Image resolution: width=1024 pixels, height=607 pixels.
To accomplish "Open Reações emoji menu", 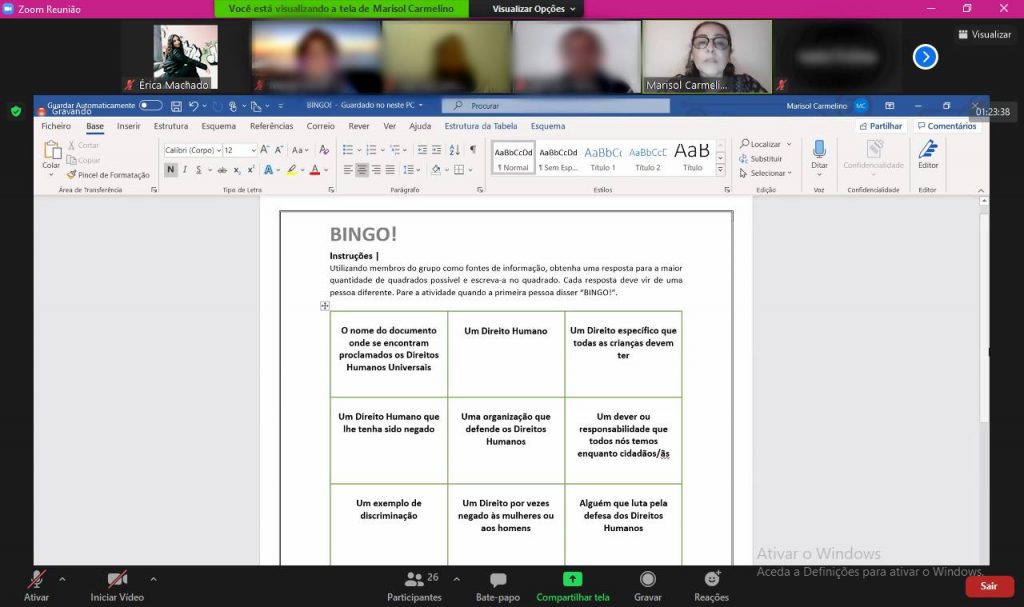I will (x=711, y=580).
